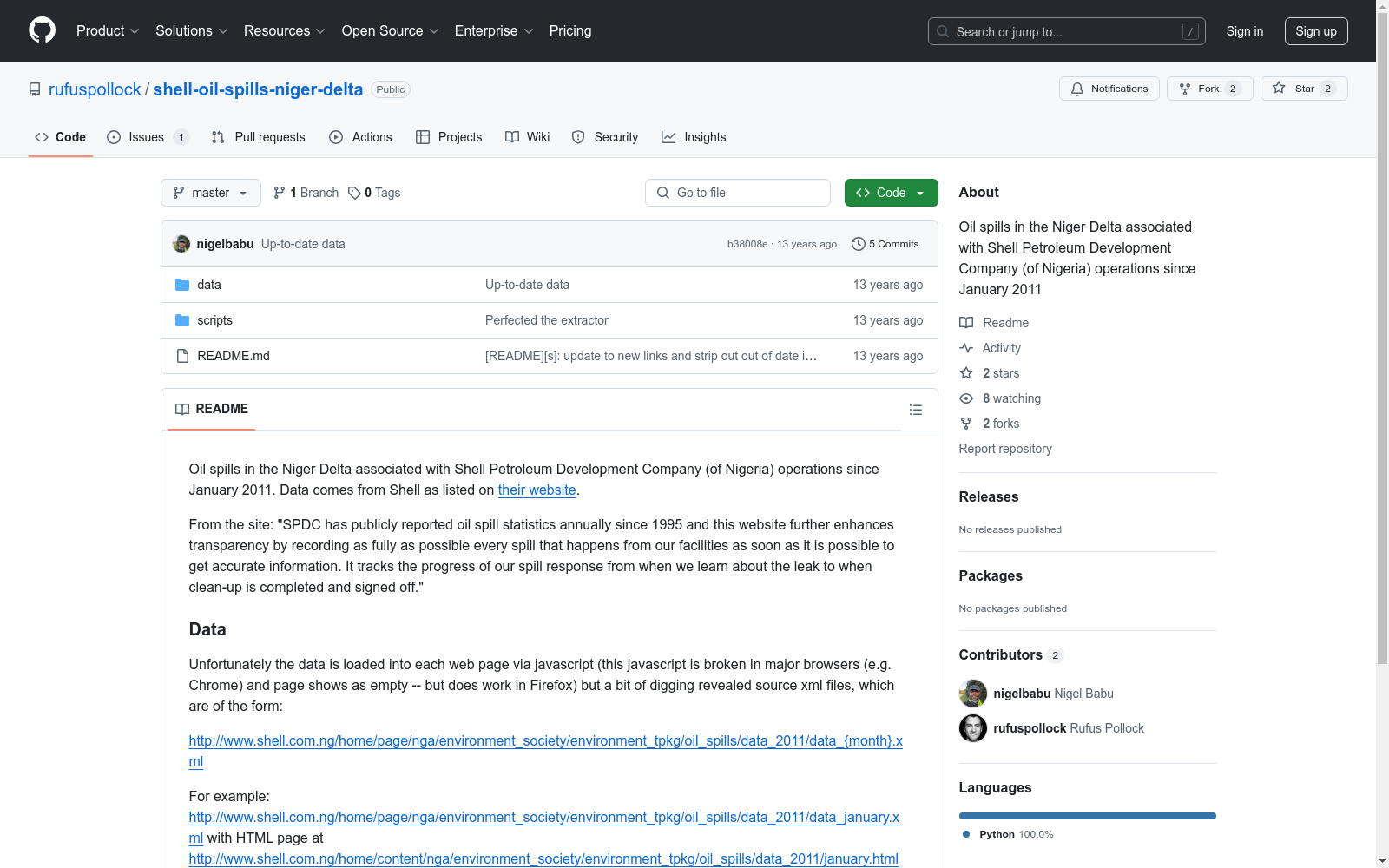This screenshot has width=1389, height=868.
Task: Click the book icon next to Readme
Action: pyautogui.click(x=966, y=323)
